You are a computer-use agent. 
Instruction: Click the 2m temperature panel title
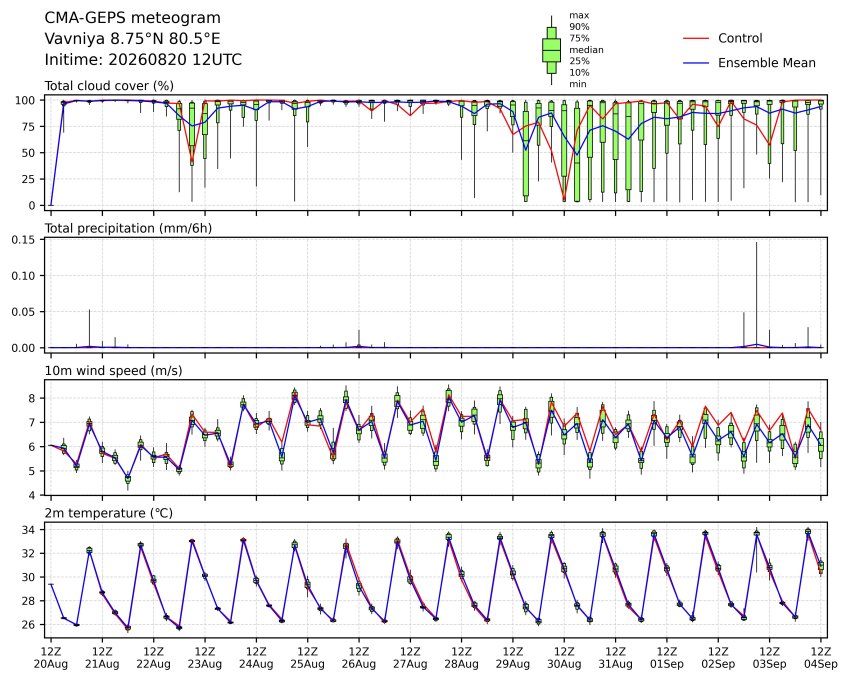pos(108,513)
